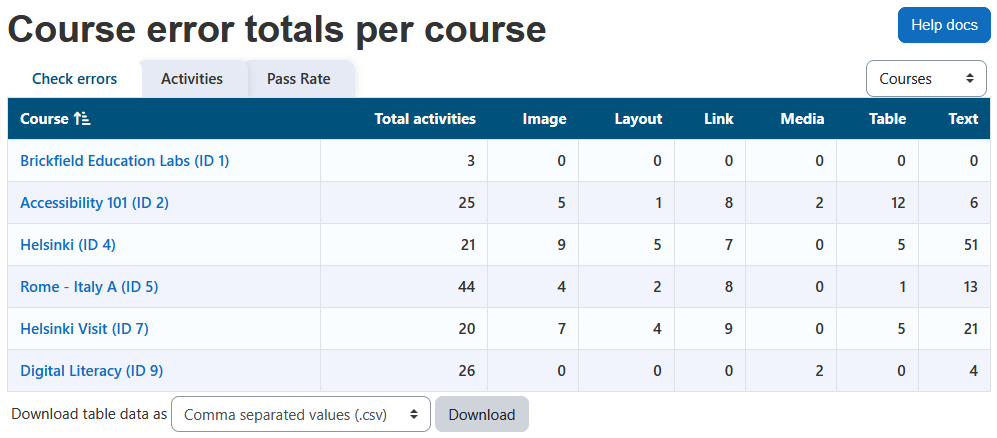Select Image value 9 in Helsinki (ID 4) row

tap(561, 245)
